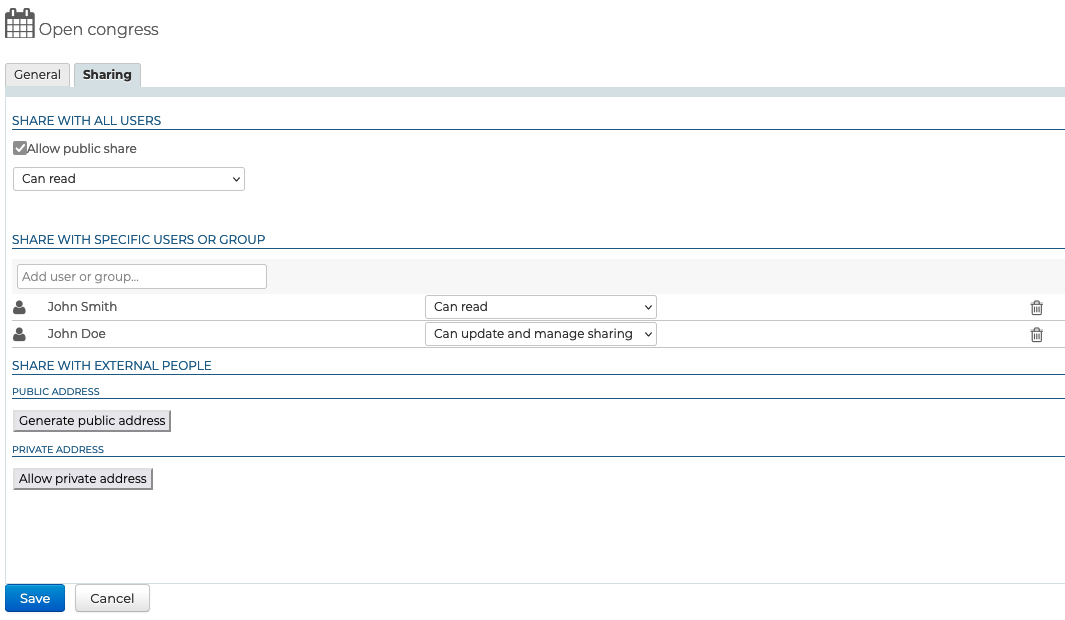This screenshot has width=1065, height=620.
Task: Save the sharing settings
Action: (x=35, y=598)
